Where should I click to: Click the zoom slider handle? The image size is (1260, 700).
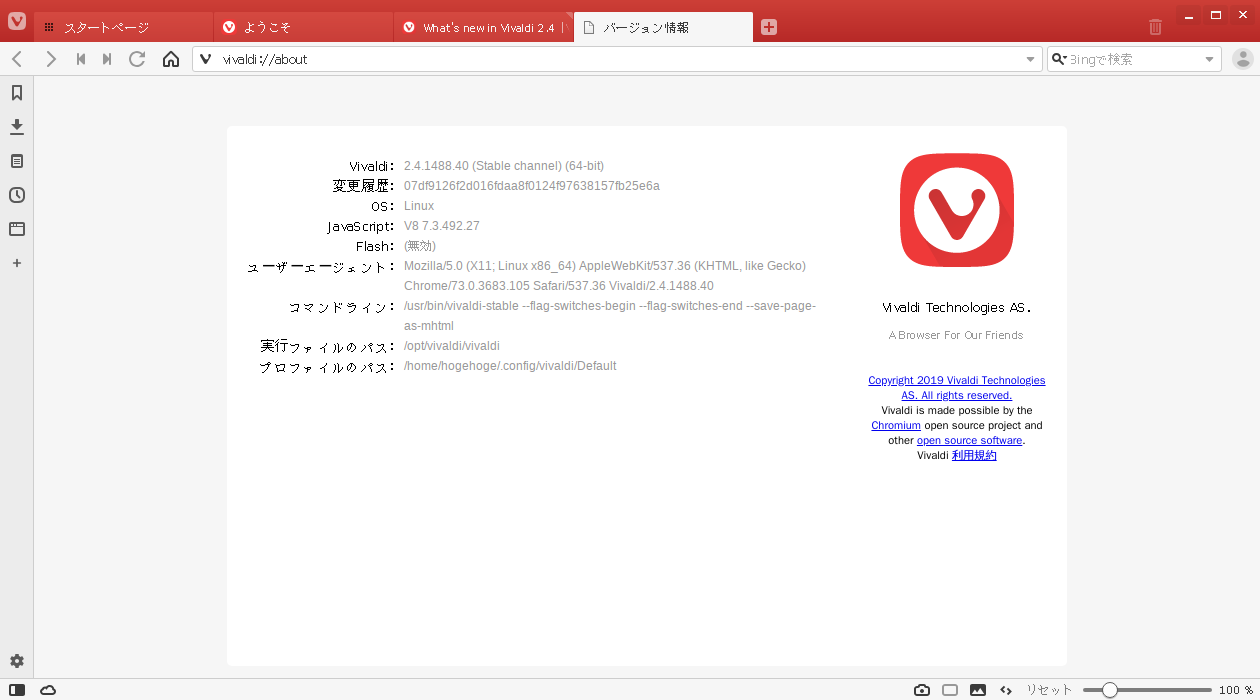coord(1109,690)
